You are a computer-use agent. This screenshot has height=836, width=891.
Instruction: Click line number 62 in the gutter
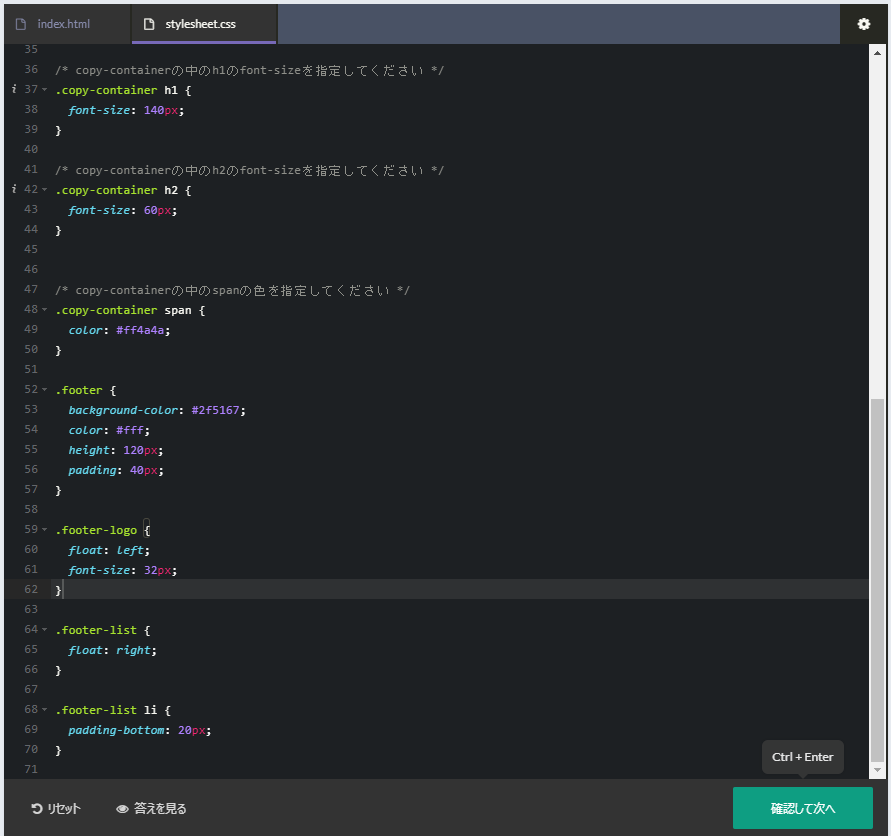coord(31,589)
